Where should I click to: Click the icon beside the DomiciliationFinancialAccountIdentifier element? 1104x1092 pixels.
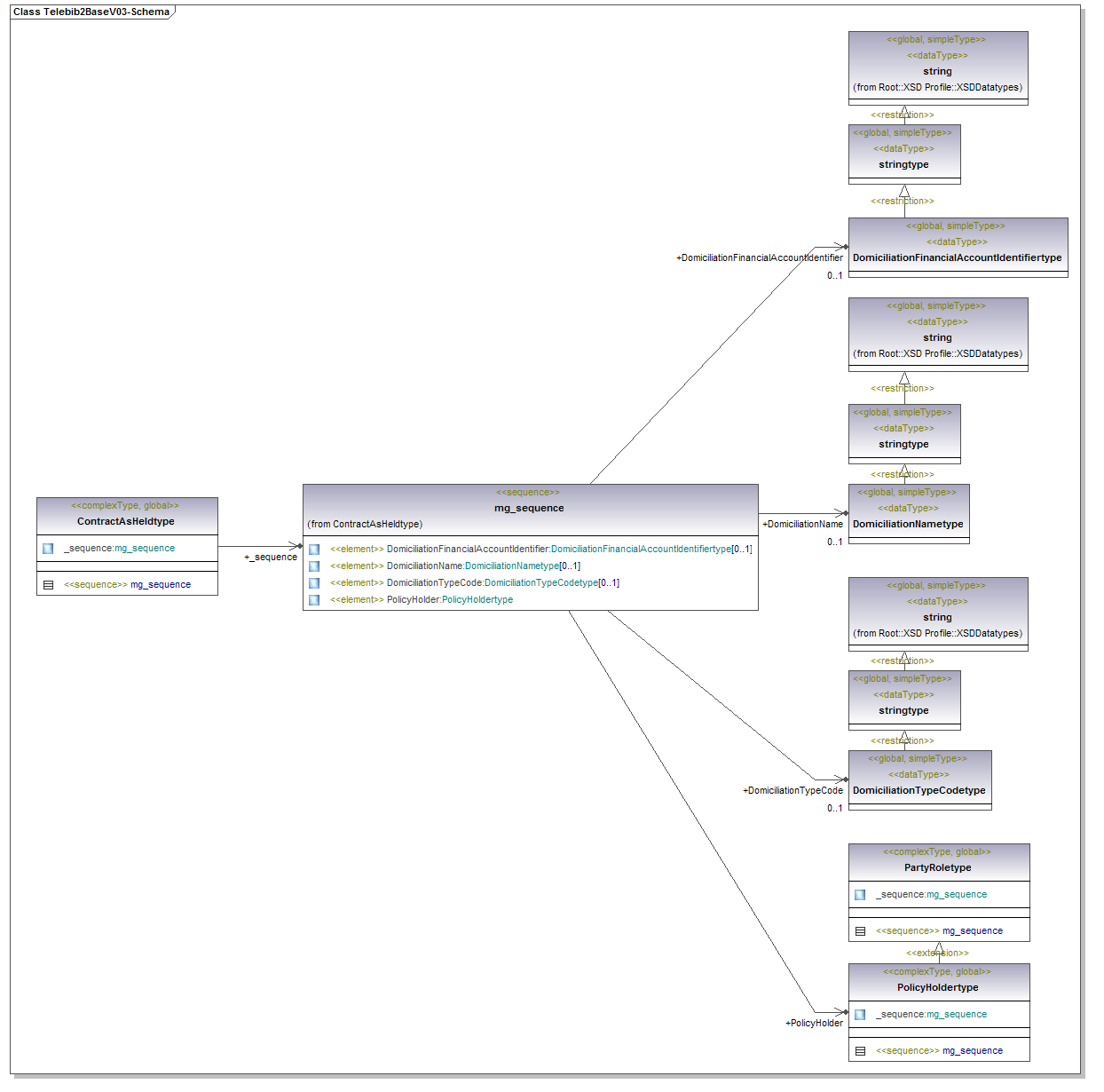(314, 550)
